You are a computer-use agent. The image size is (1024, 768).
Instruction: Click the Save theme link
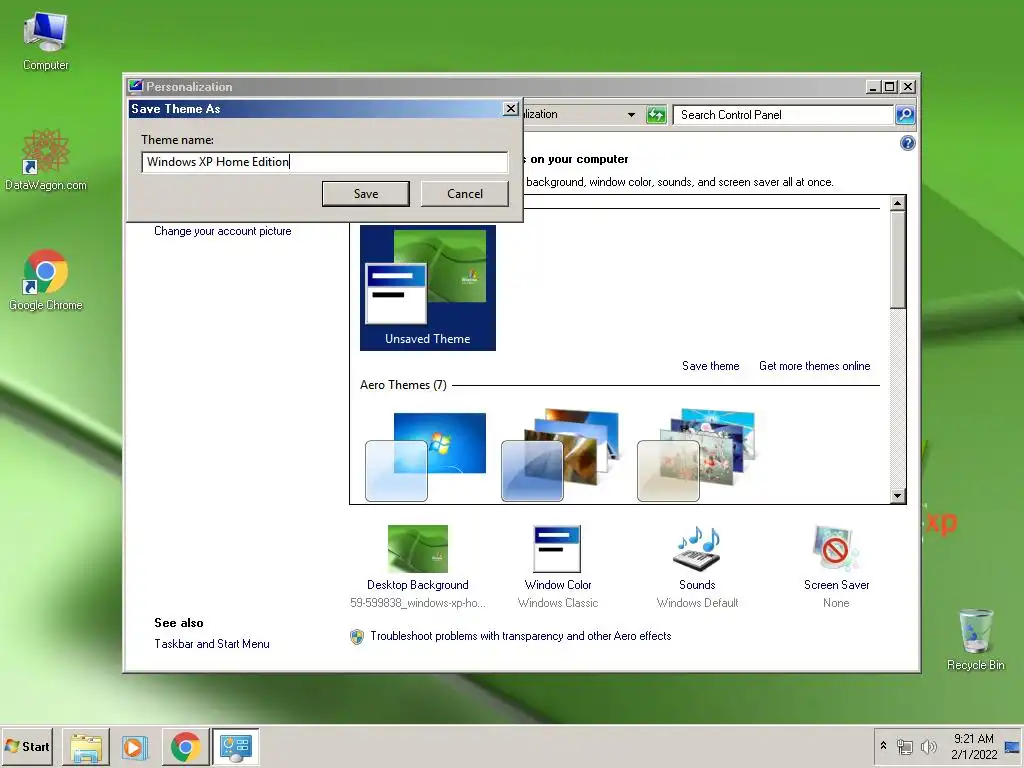(x=711, y=366)
